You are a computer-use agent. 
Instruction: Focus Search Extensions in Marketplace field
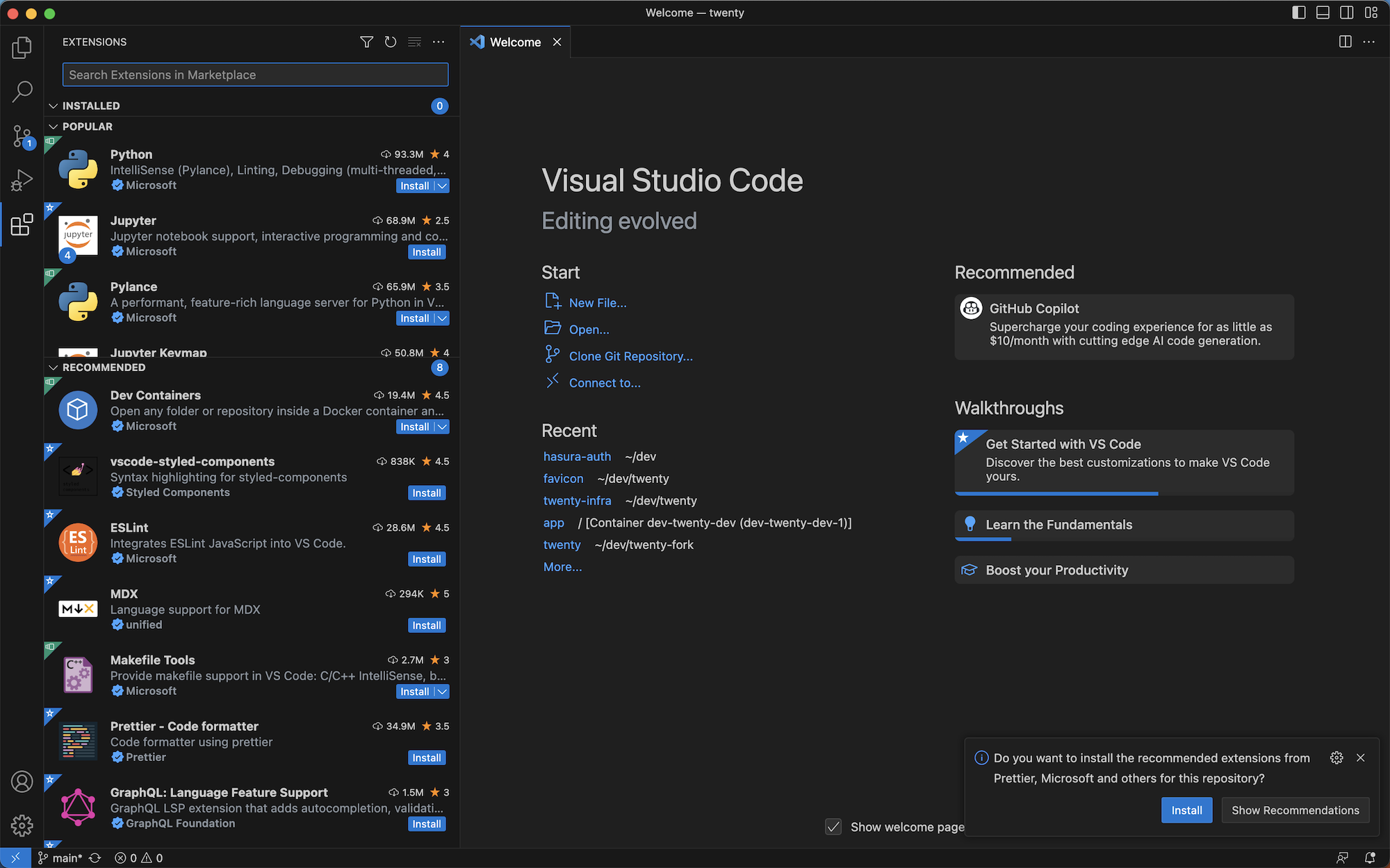255,74
